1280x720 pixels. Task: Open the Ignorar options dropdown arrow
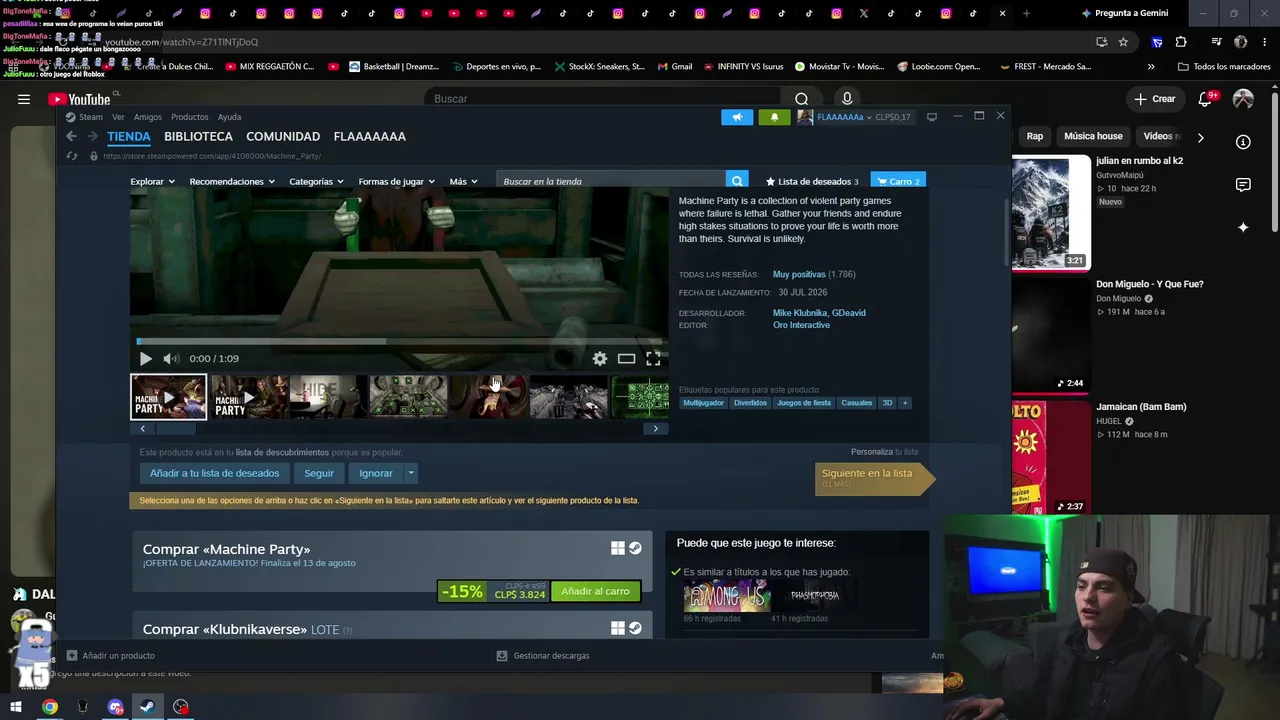[x=410, y=473]
